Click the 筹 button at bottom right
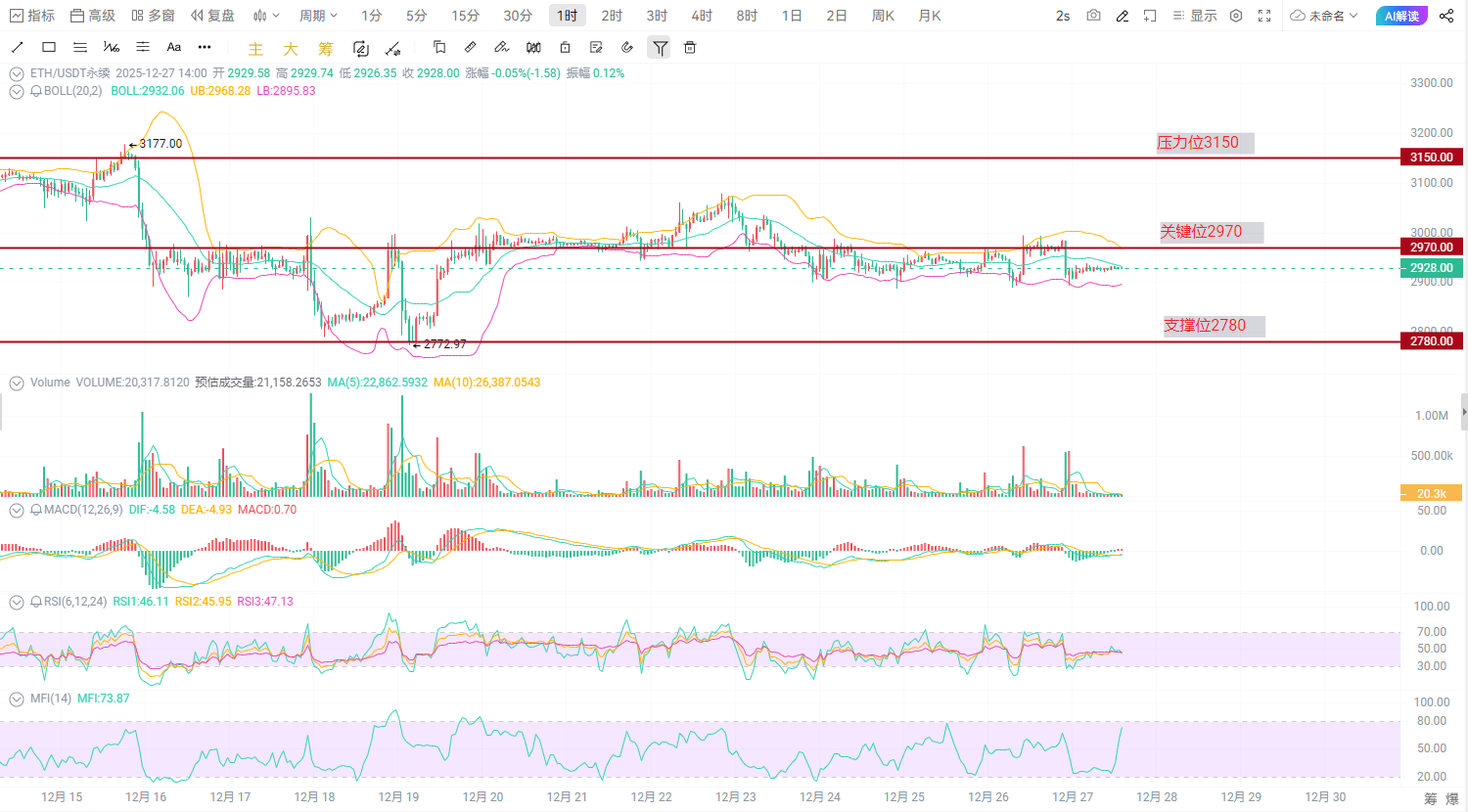The width and height of the screenshot is (1468, 812). click(x=1431, y=798)
